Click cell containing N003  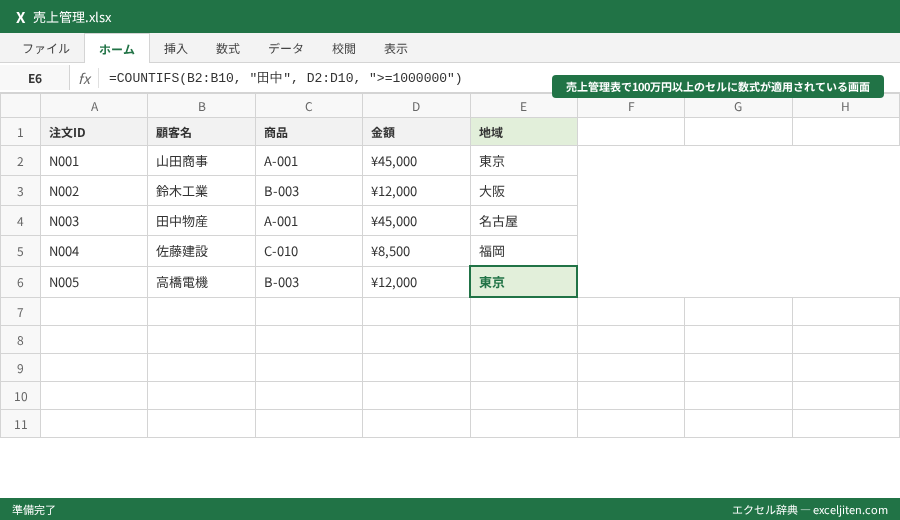(94, 221)
